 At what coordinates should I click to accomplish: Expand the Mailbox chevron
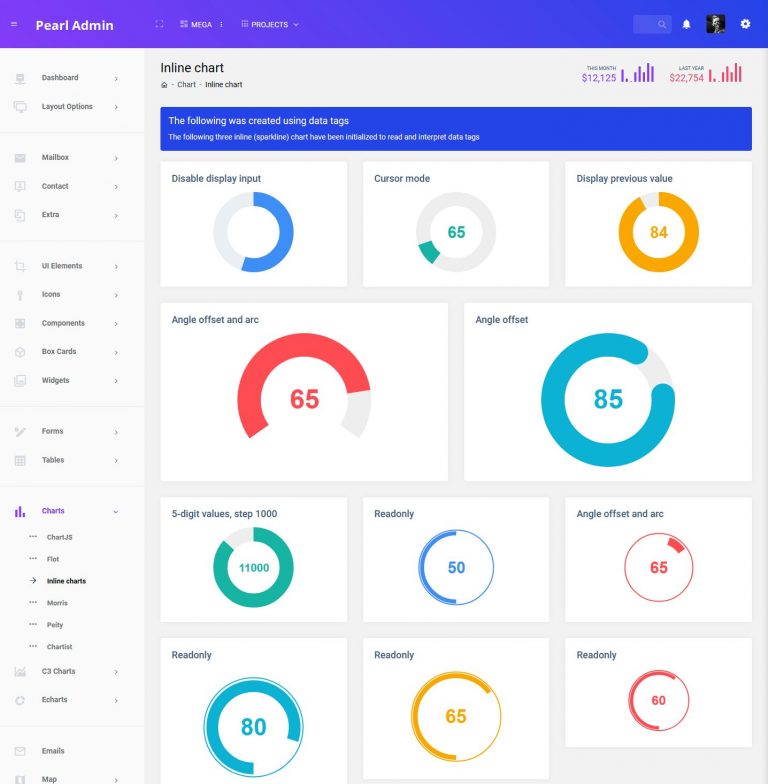tap(116, 158)
